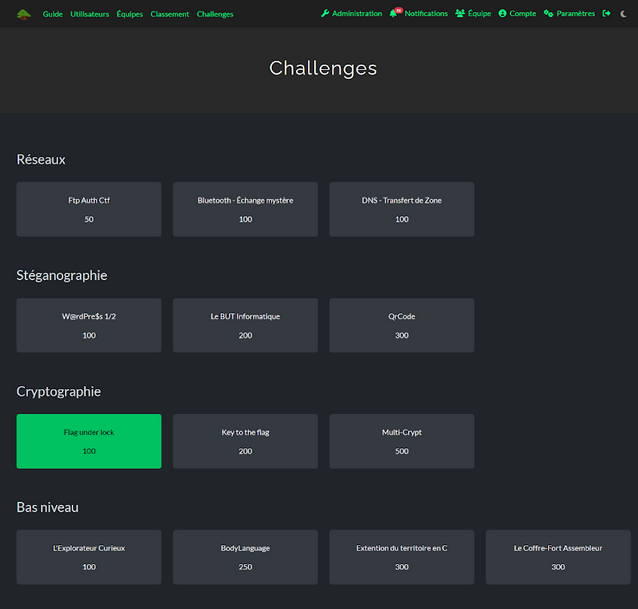Open Notifications link text

pos(426,13)
